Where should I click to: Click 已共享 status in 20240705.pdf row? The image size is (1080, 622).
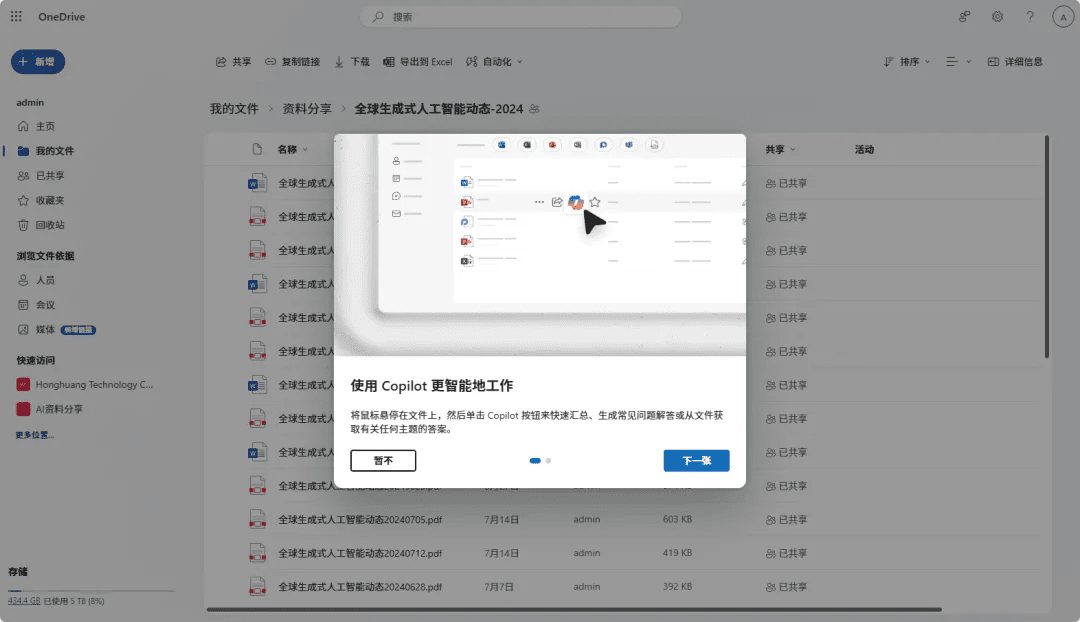point(786,519)
